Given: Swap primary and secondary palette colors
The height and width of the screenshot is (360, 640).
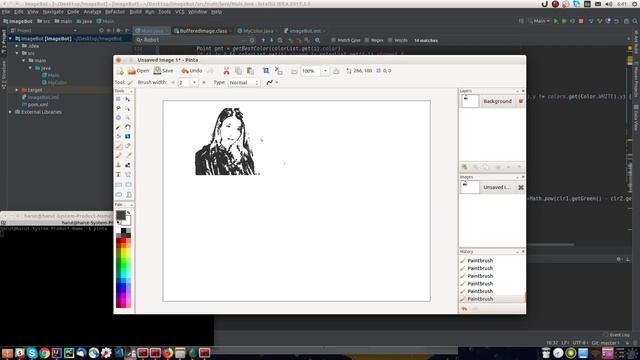Looking at the screenshot, I should [x=128, y=213].
